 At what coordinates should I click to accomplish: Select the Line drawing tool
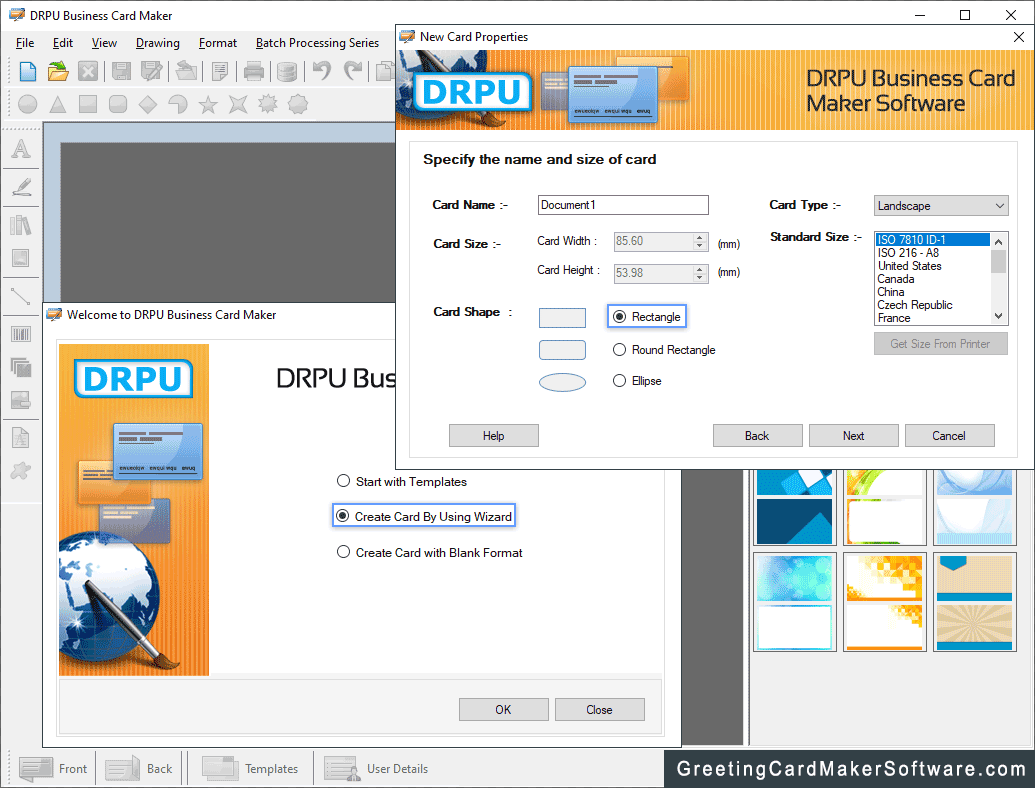21,296
